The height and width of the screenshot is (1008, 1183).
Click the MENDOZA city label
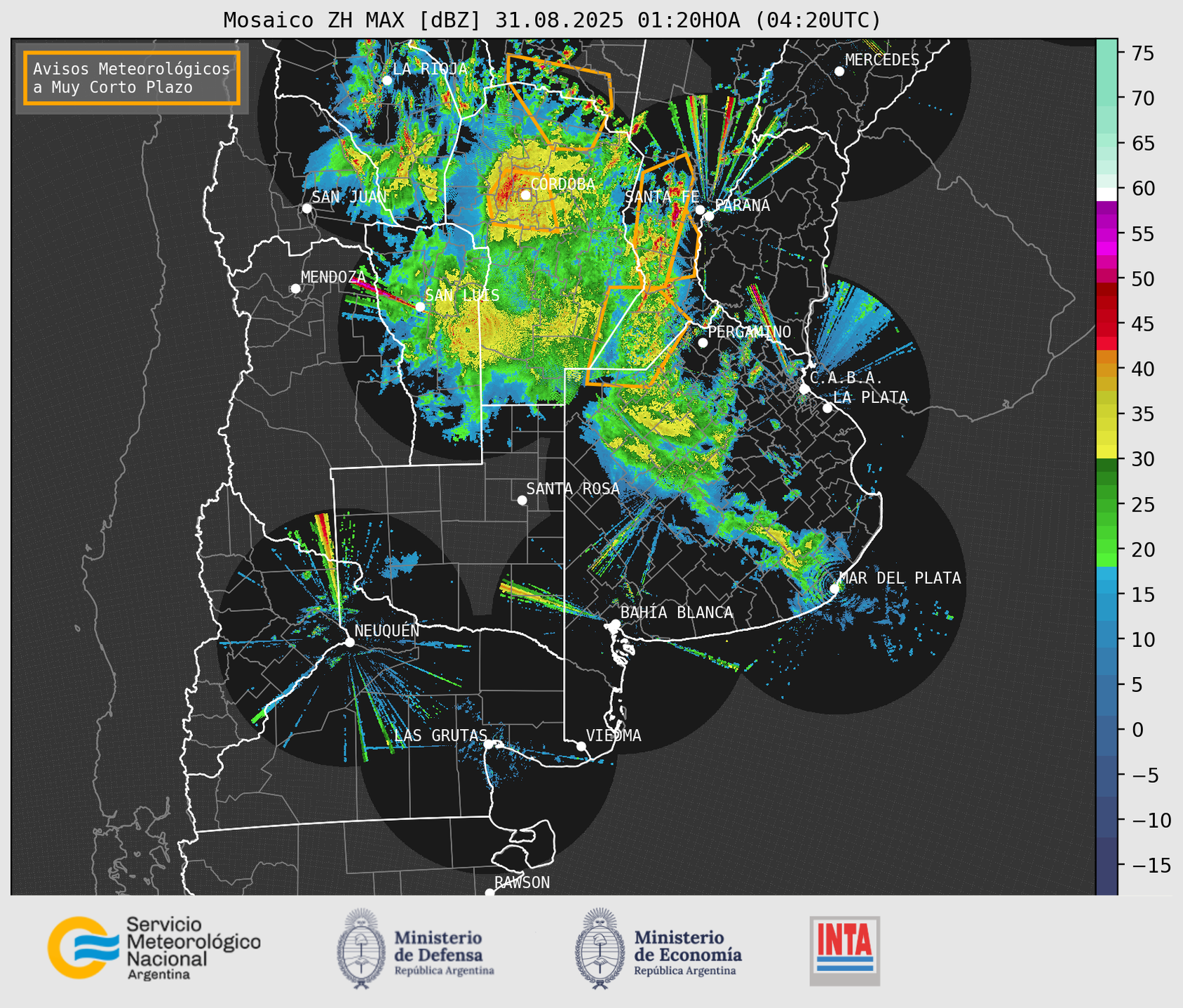333,277
